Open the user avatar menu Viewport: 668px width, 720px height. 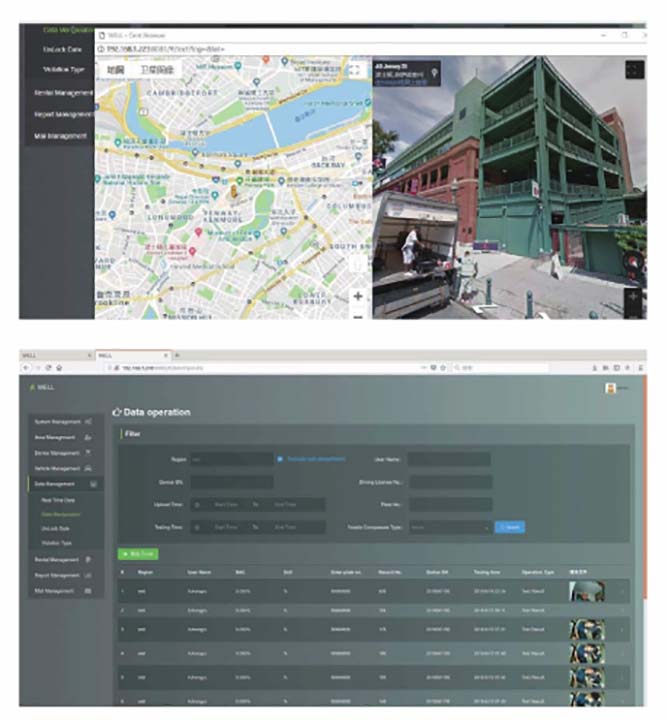tap(611, 388)
